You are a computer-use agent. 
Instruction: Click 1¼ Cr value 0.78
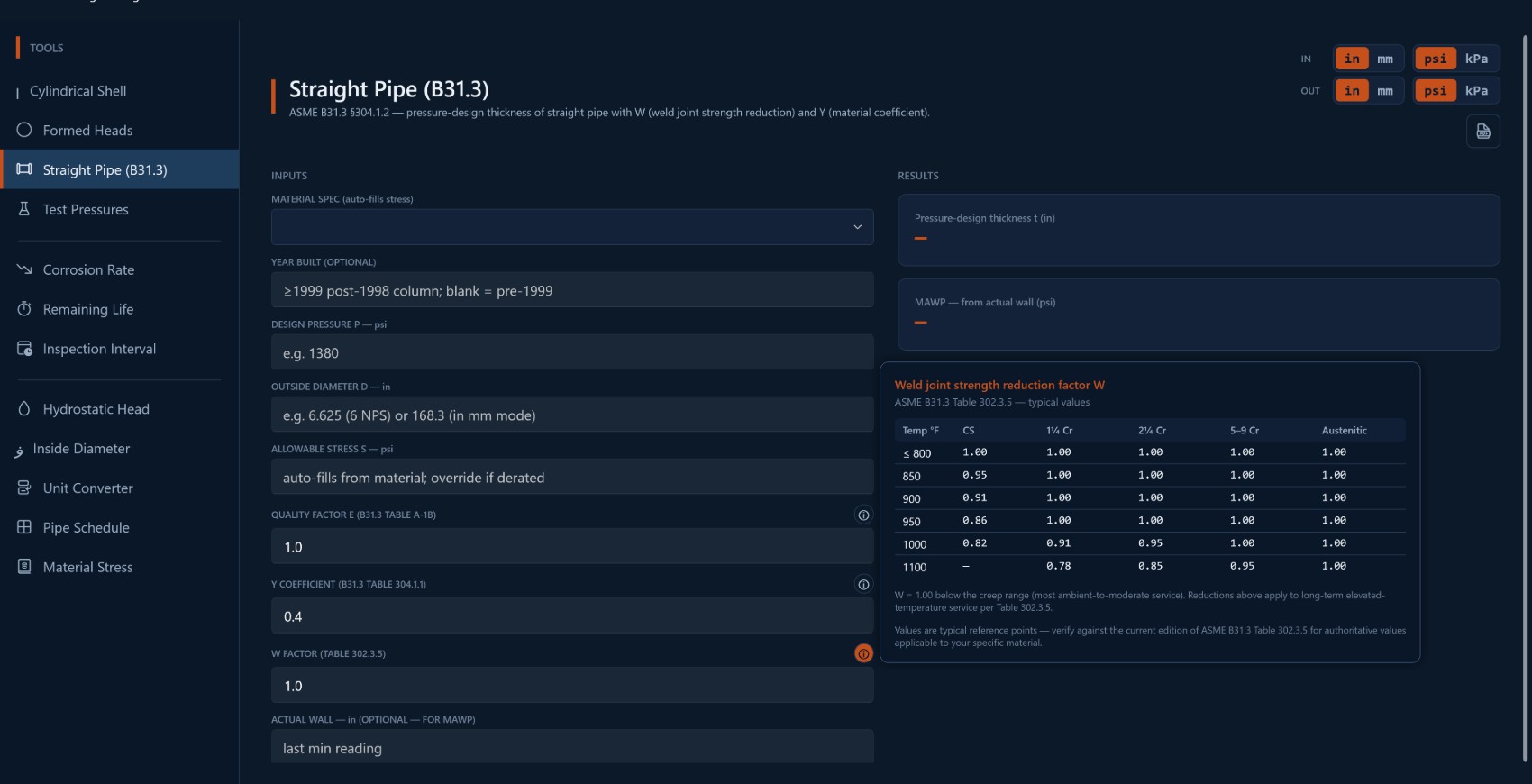(x=1058, y=566)
